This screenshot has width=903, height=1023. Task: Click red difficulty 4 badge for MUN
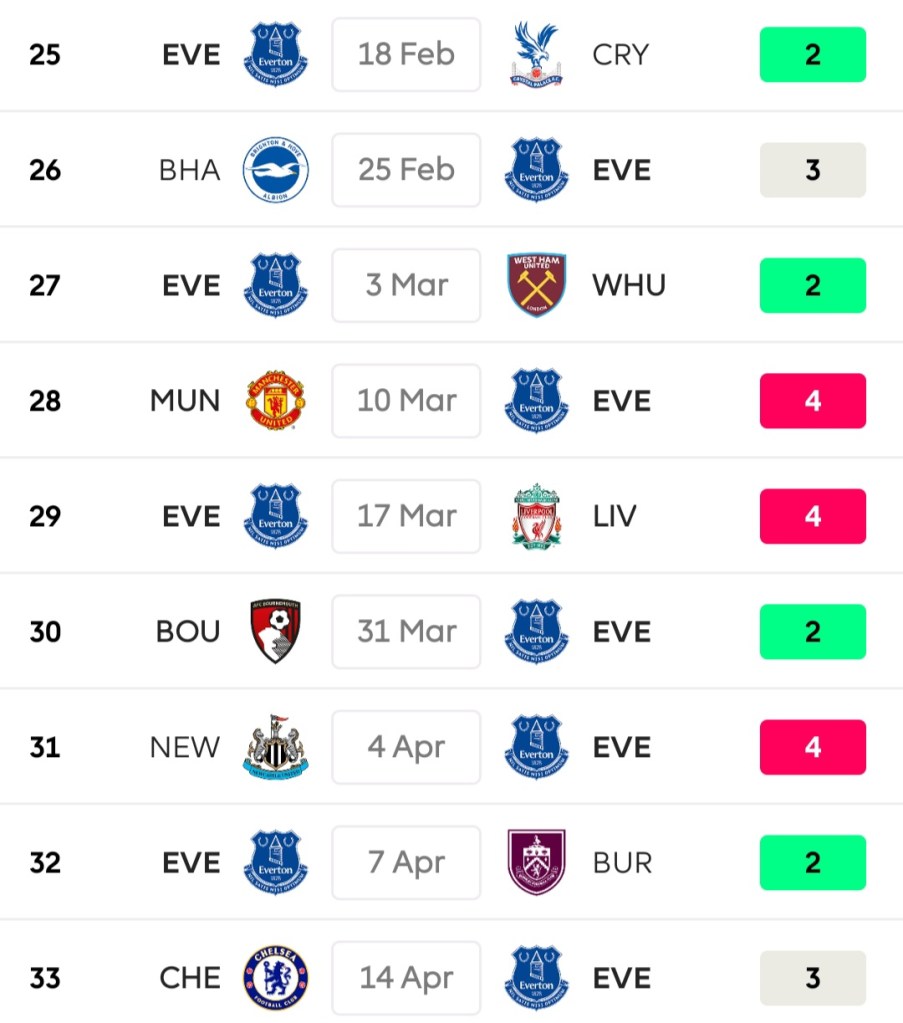pyautogui.click(x=812, y=401)
